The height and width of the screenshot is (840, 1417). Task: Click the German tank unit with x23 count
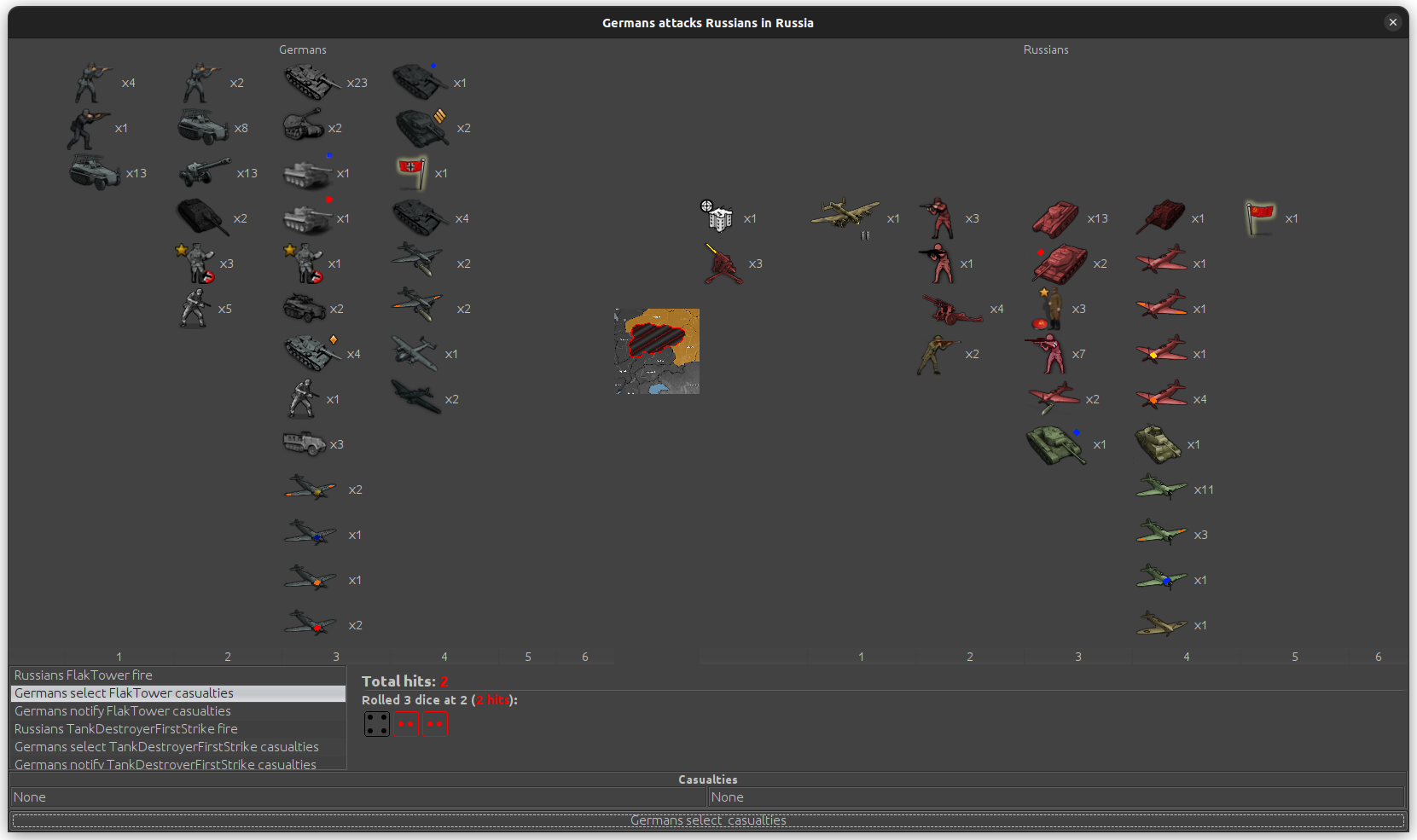click(311, 83)
